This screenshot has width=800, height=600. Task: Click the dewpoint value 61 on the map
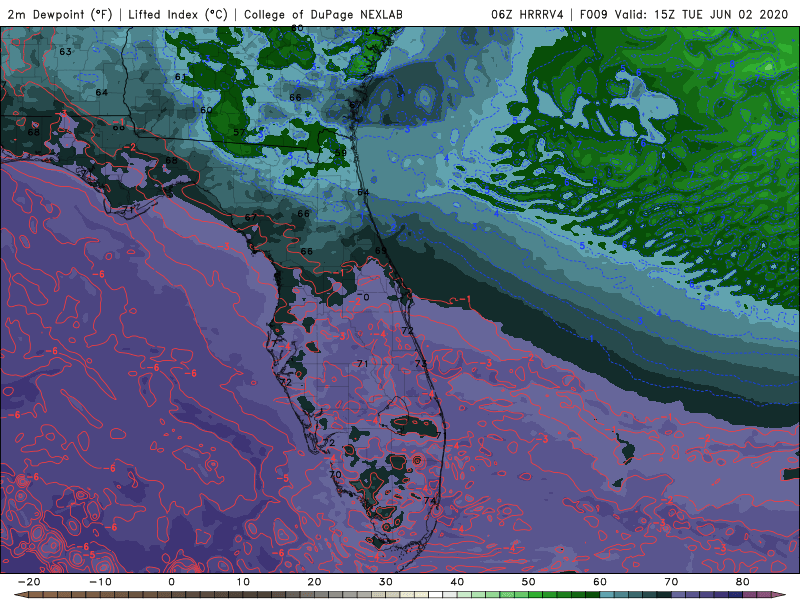pos(181,77)
